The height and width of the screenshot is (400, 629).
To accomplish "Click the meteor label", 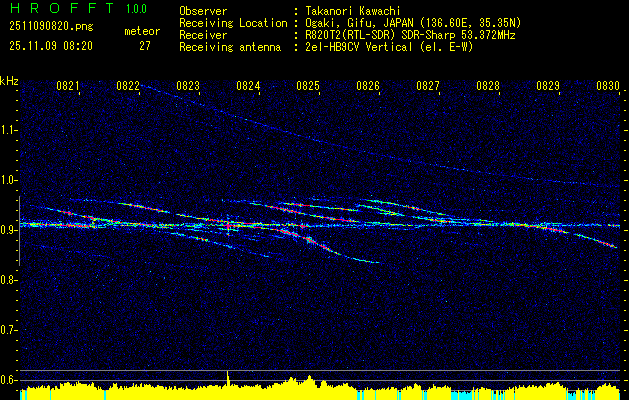I will 142,31.
